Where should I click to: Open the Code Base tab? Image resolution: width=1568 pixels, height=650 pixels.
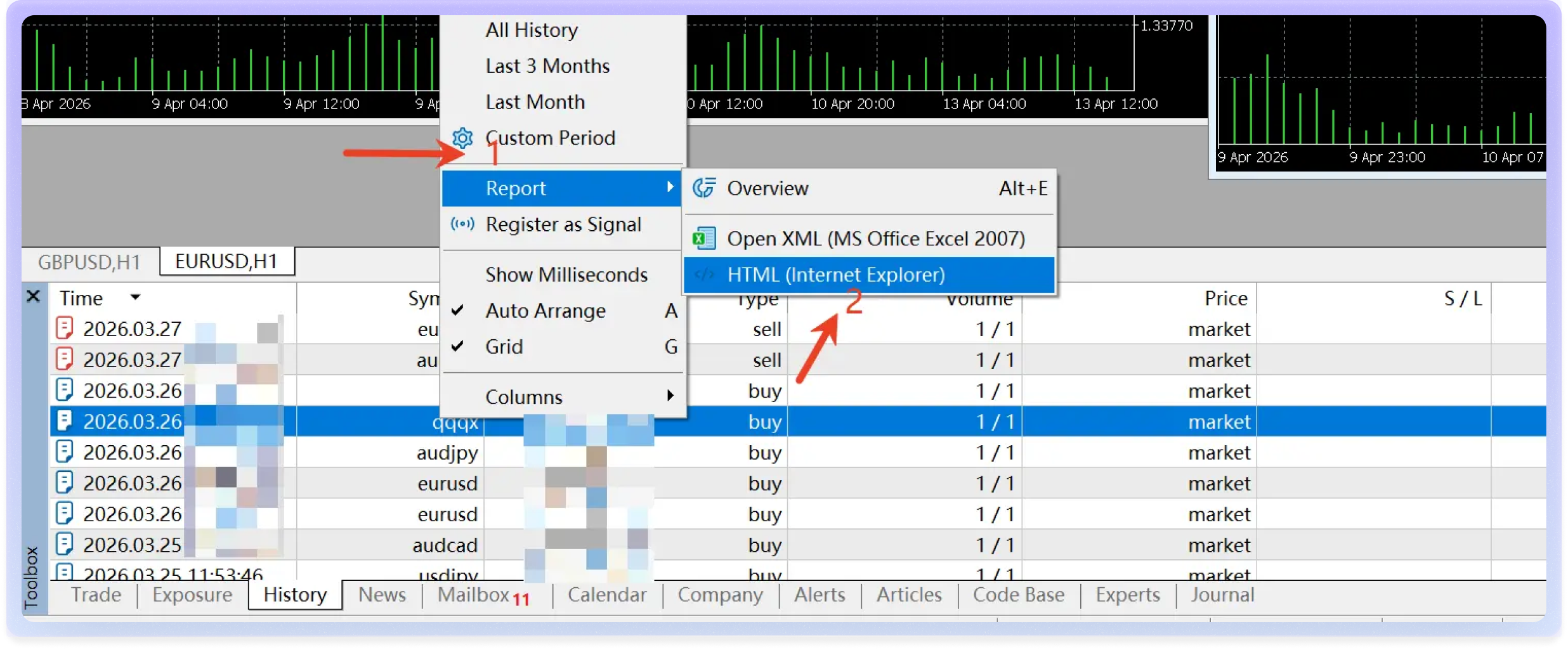(x=1019, y=595)
